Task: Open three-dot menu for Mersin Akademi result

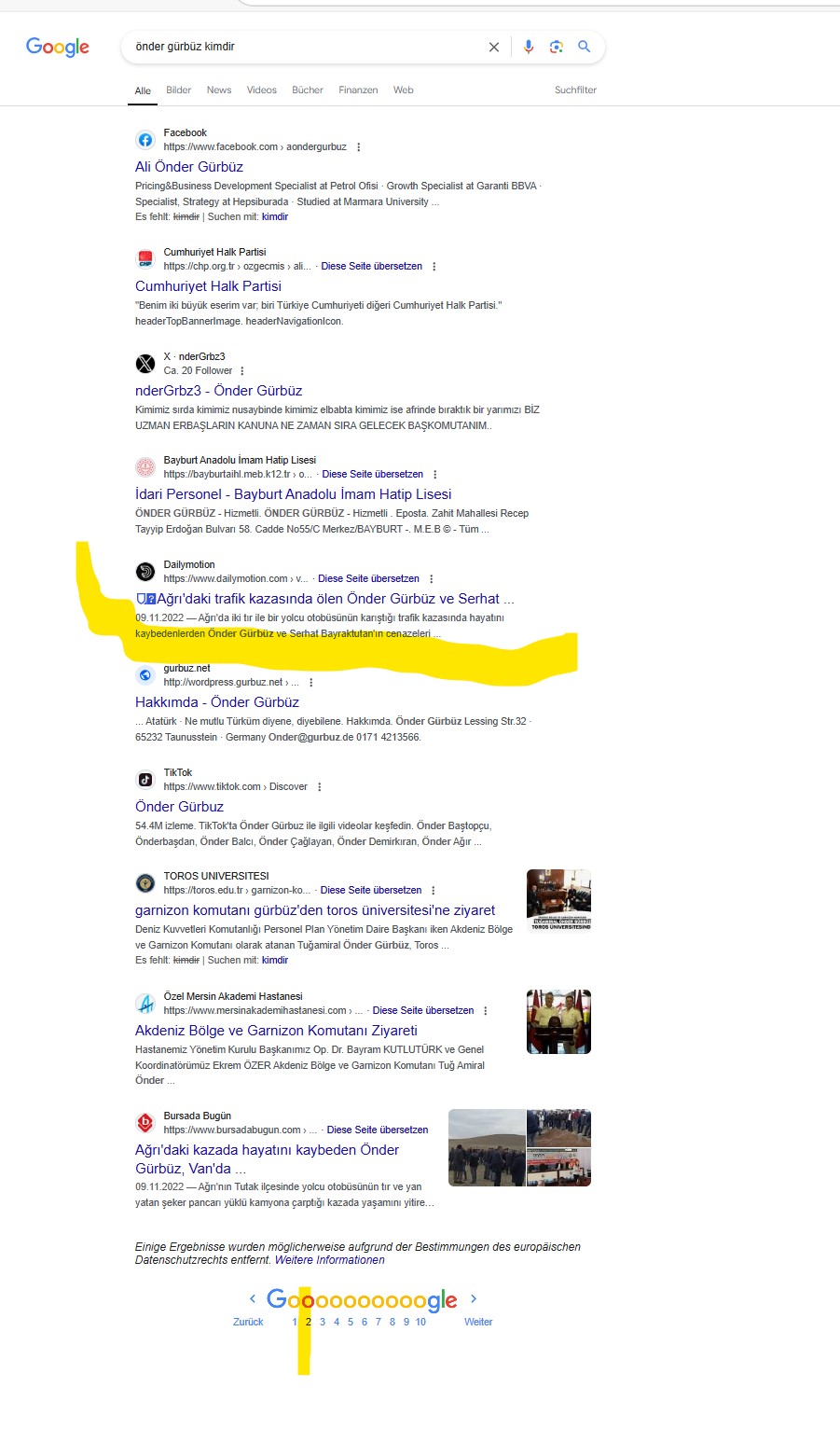Action: point(486,1011)
